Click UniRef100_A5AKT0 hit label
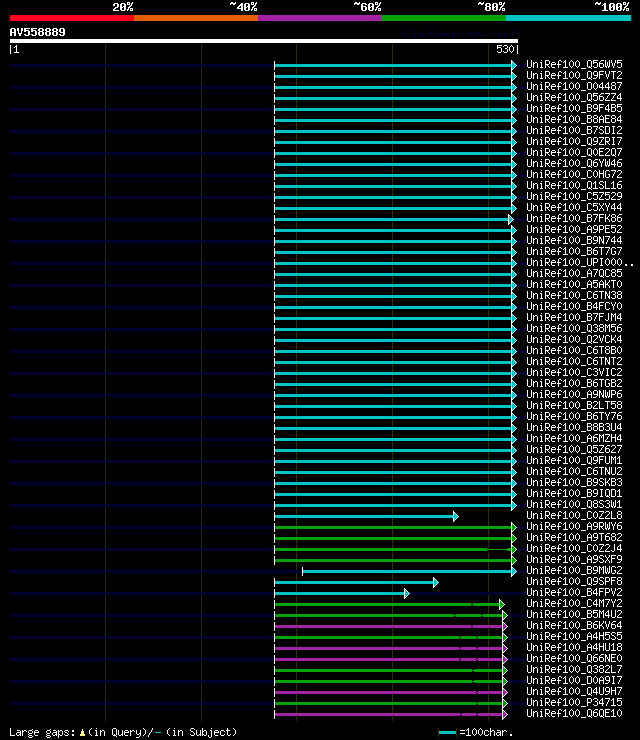The height and width of the screenshot is (740, 640). tap(574, 285)
